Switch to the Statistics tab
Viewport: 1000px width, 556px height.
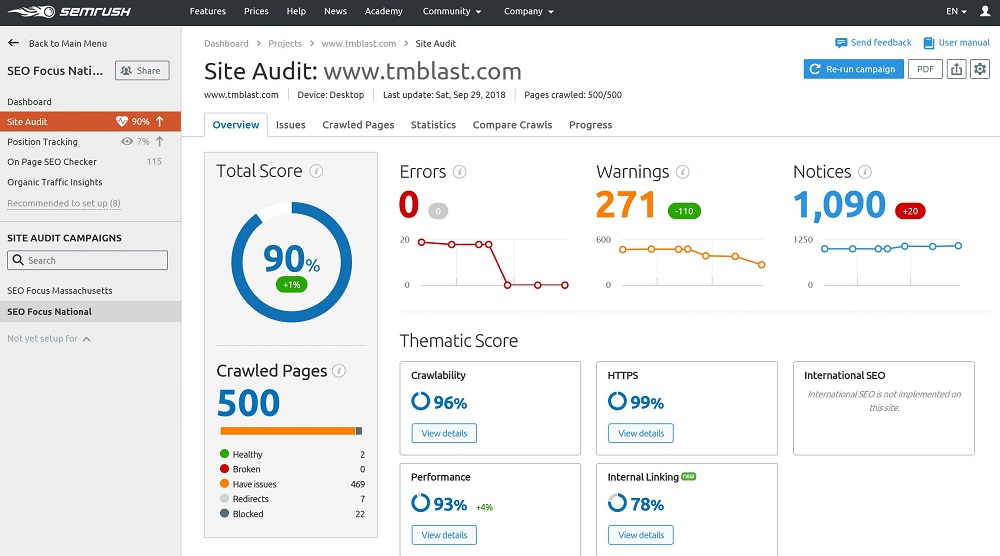coord(433,125)
